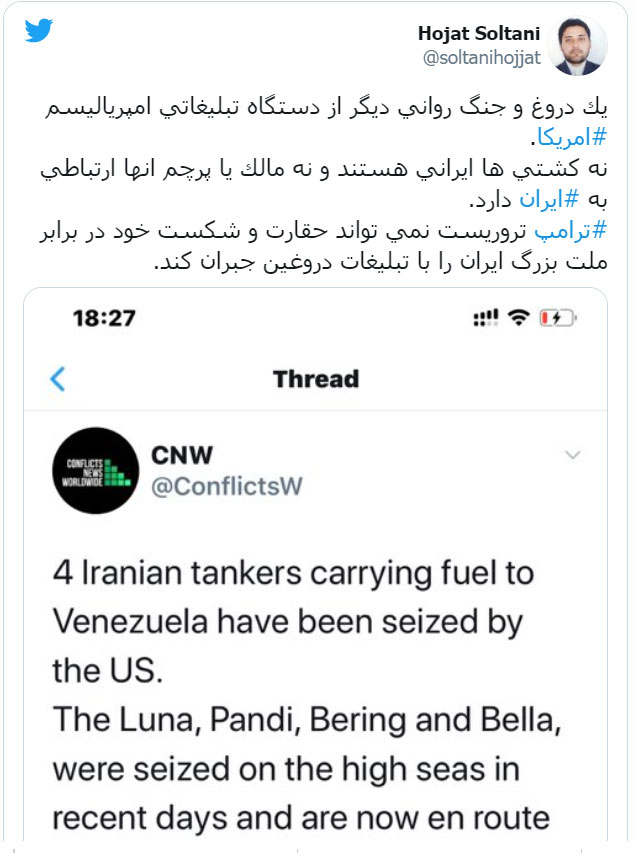This screenshot has height=853, width=635.
Task: Expand the CNW tweet options chevron
Action: (573, 453)
